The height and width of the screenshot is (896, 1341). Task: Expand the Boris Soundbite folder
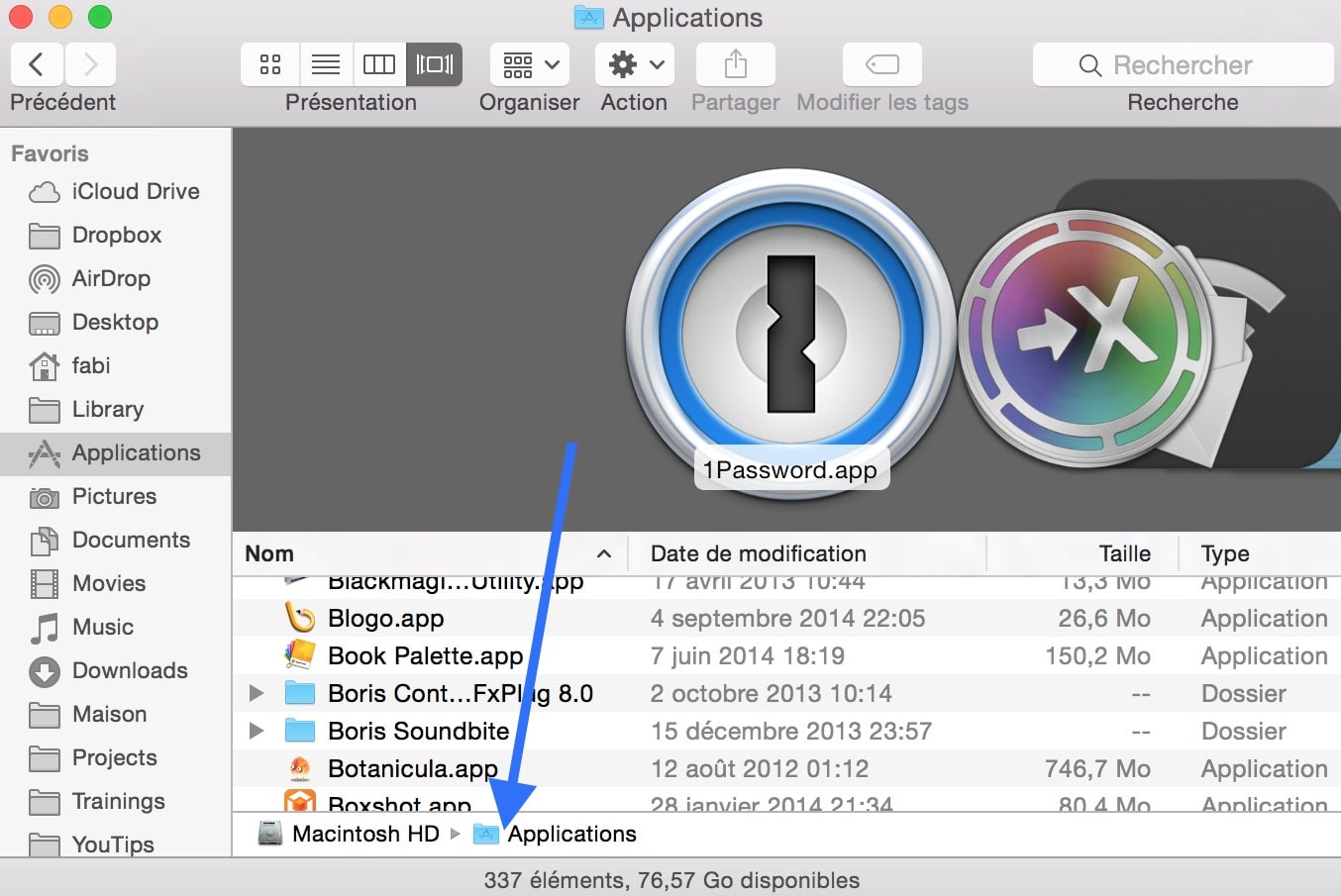(x=257, y=731)
